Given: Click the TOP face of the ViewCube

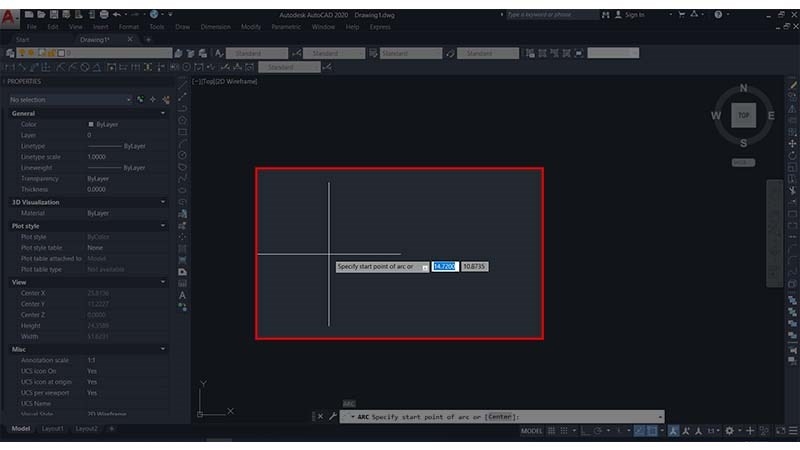Looking at the screenshot, I should tap(743, 115).
